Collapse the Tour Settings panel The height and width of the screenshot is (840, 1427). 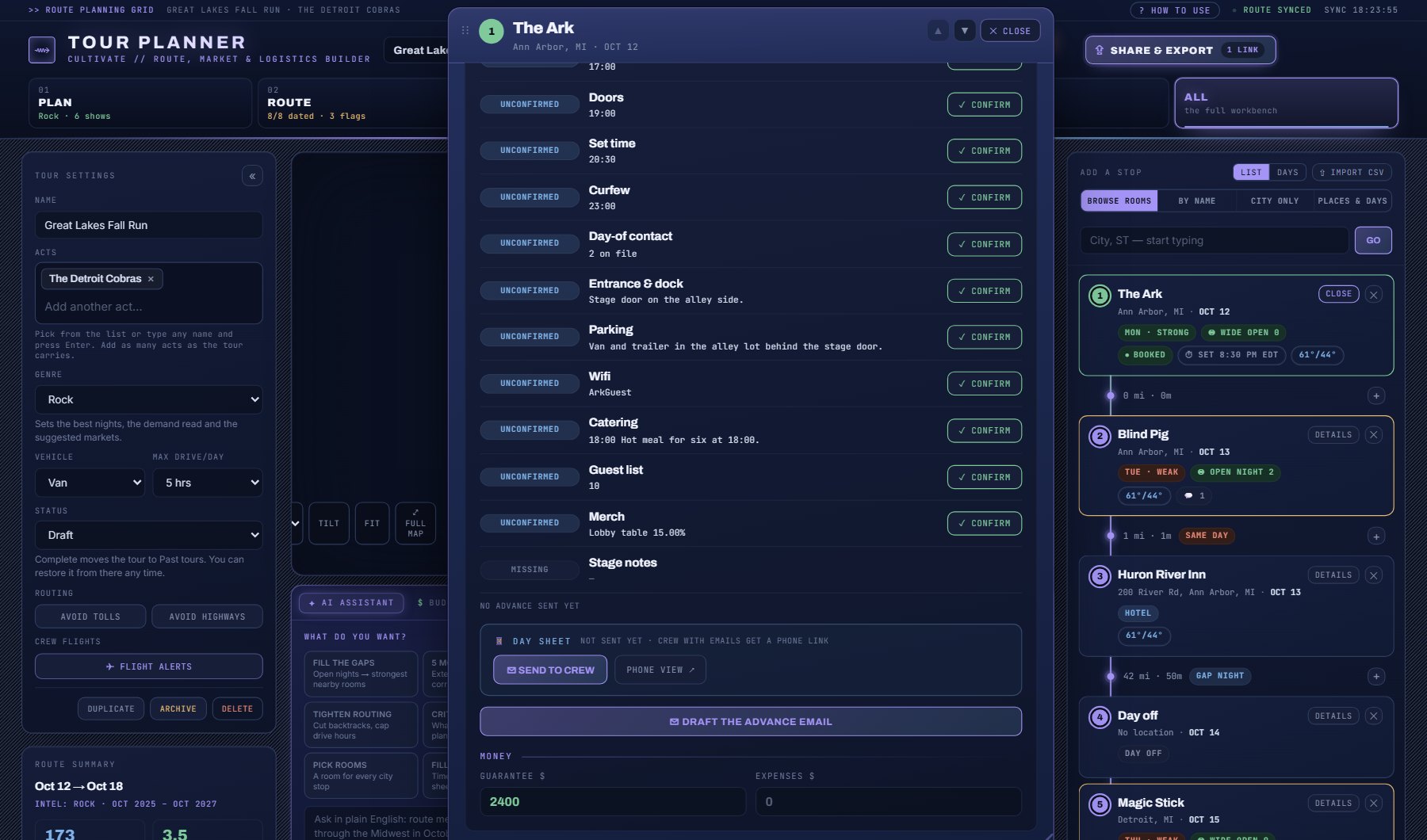(252, 176)
